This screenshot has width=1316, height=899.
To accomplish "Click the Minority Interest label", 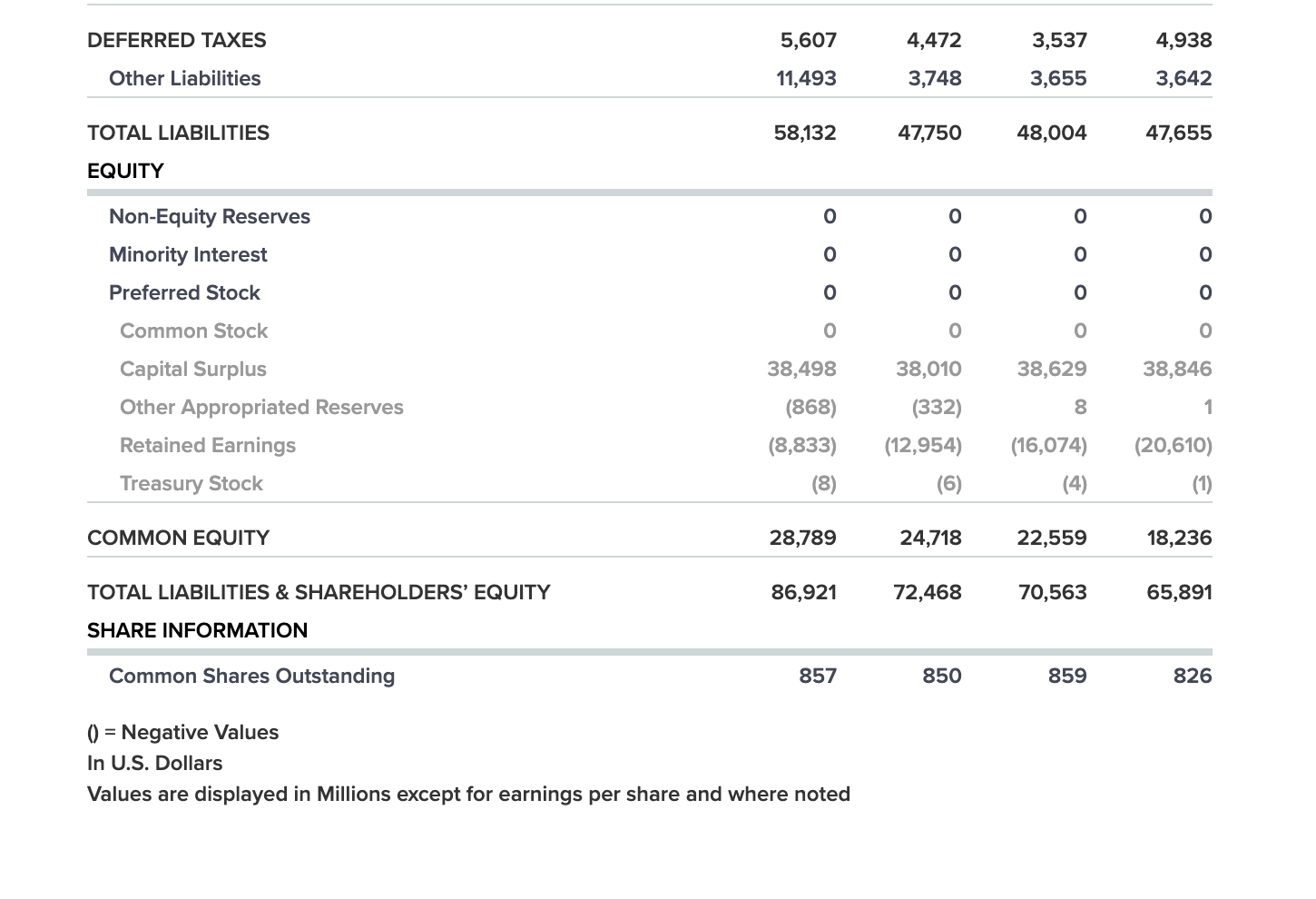I will (x=188, y=254).
